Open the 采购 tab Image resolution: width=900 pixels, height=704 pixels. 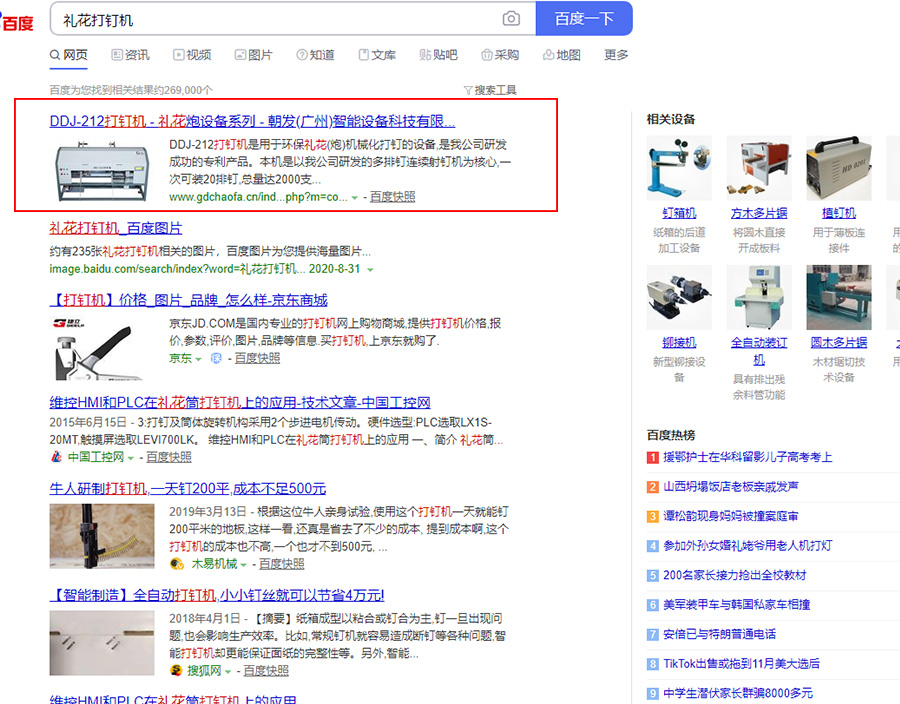pyautogui.click(x=500, y=55)
